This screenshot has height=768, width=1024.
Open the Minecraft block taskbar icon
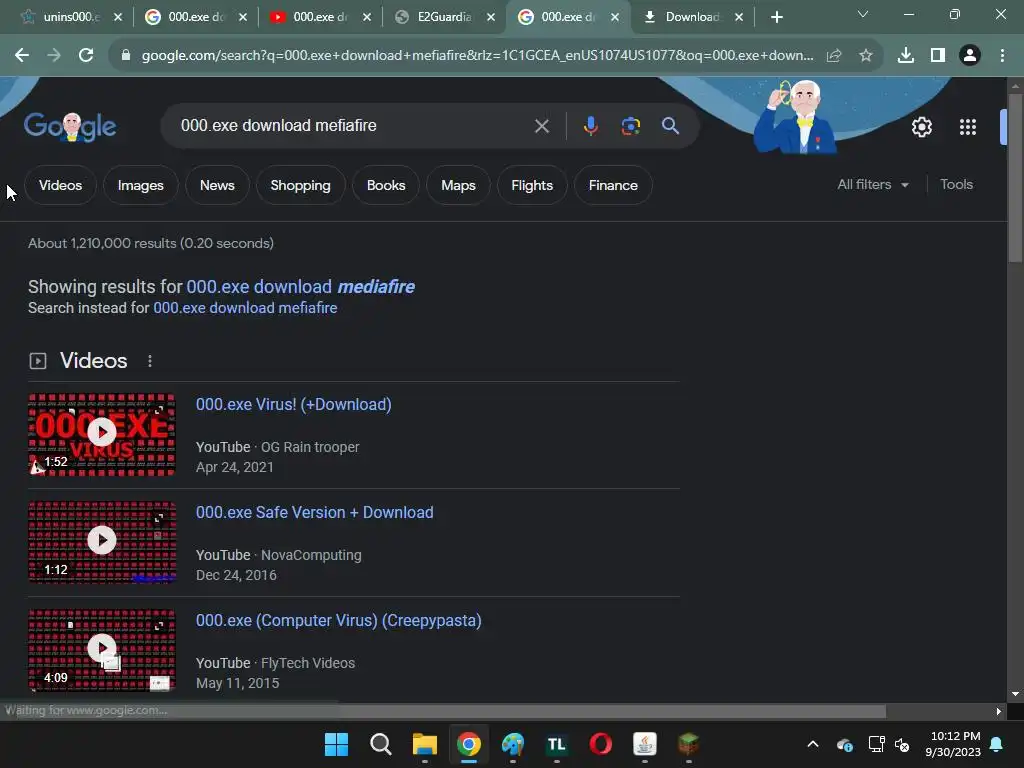tap(688, 744)
